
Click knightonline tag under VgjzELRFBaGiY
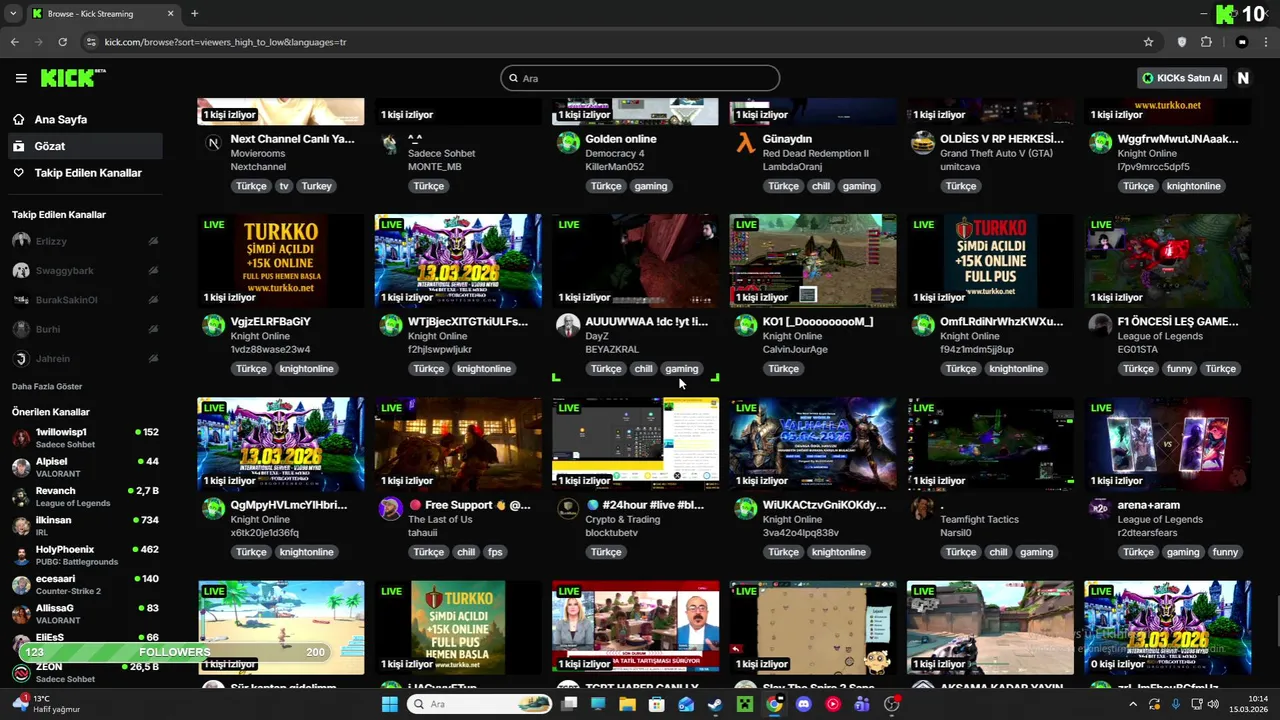306,369
